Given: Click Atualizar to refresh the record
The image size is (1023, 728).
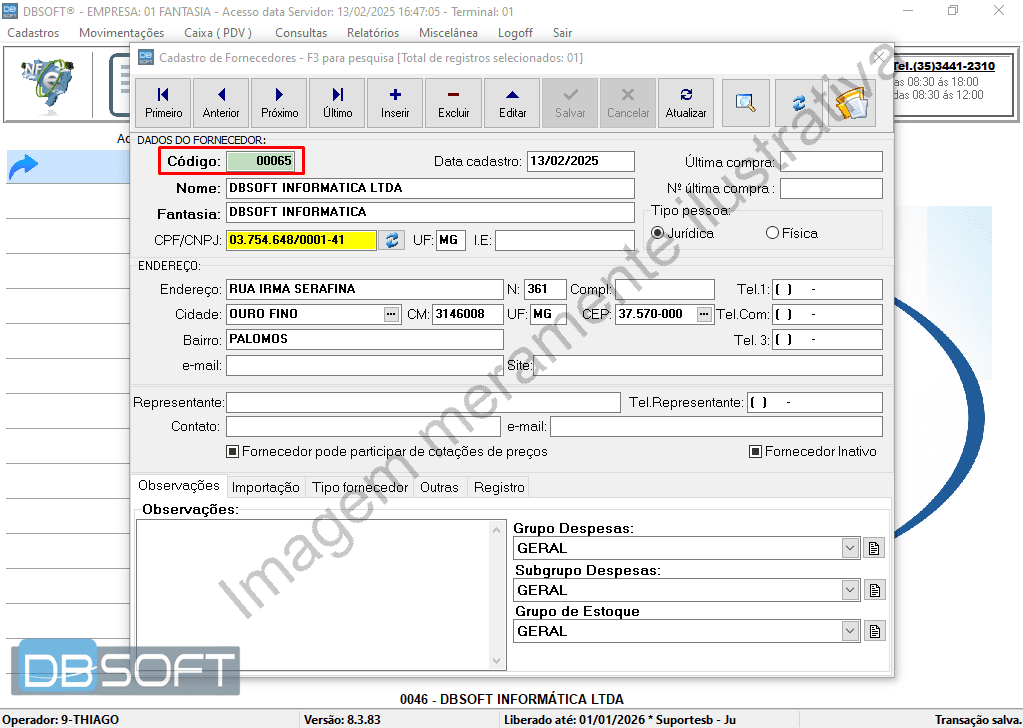Looking at the screenshot, I should coord(686,102).
